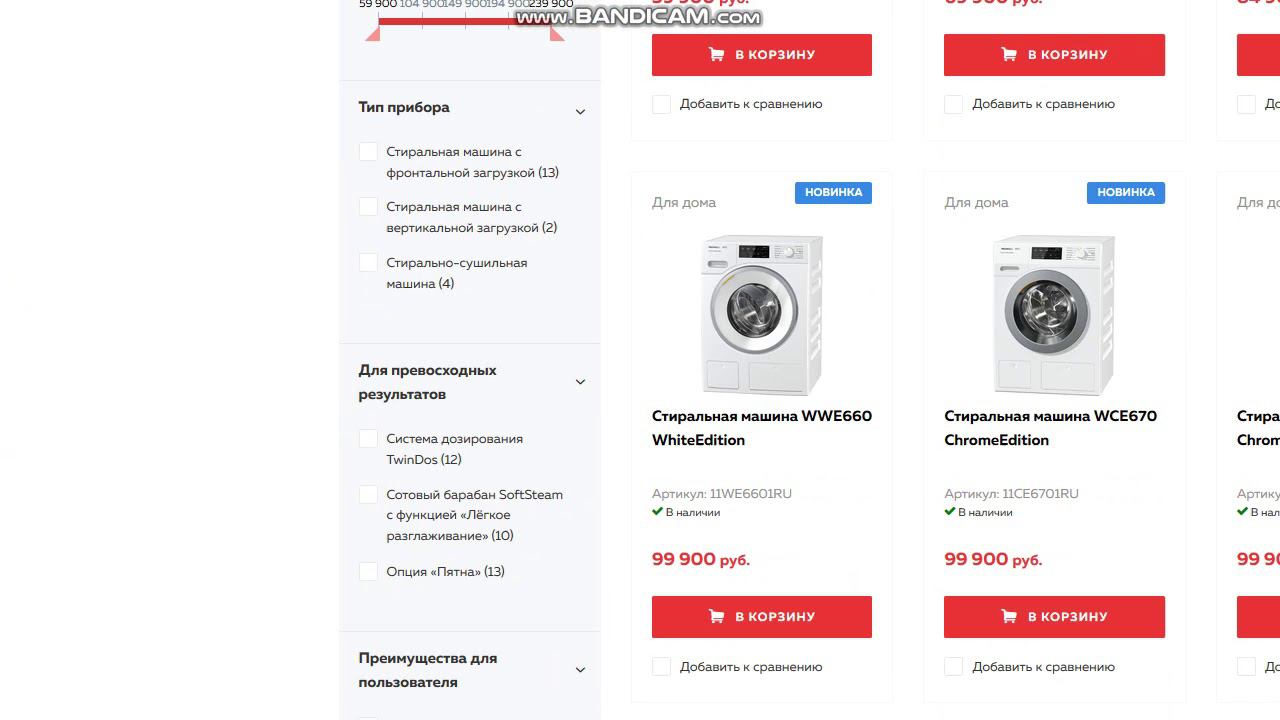Click the WCE670 ChromeEdition product image
1280x720 pixels.
click(1054, 315)
